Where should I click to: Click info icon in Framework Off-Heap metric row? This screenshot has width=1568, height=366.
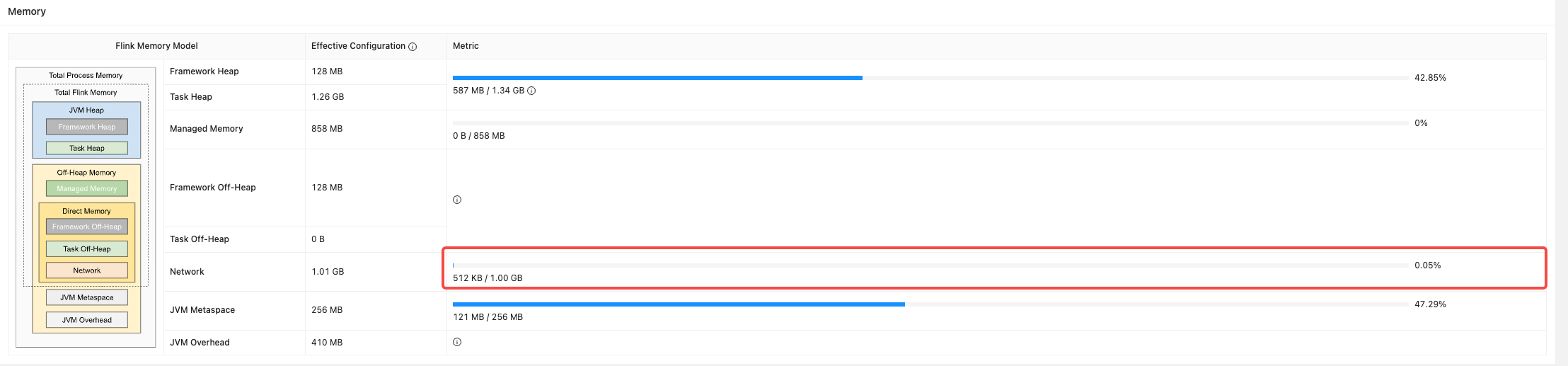point(457,200)
